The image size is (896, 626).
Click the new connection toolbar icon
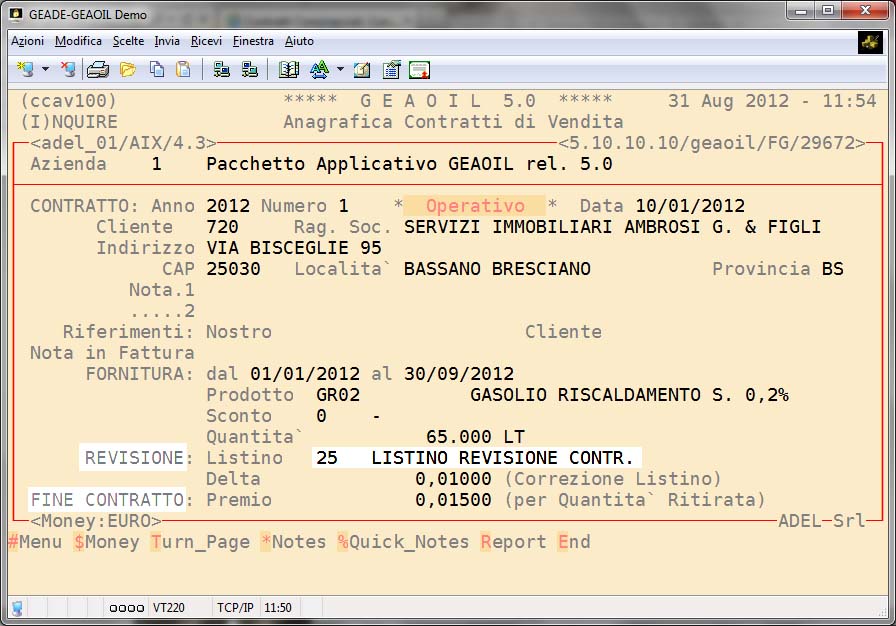point(26,70)
